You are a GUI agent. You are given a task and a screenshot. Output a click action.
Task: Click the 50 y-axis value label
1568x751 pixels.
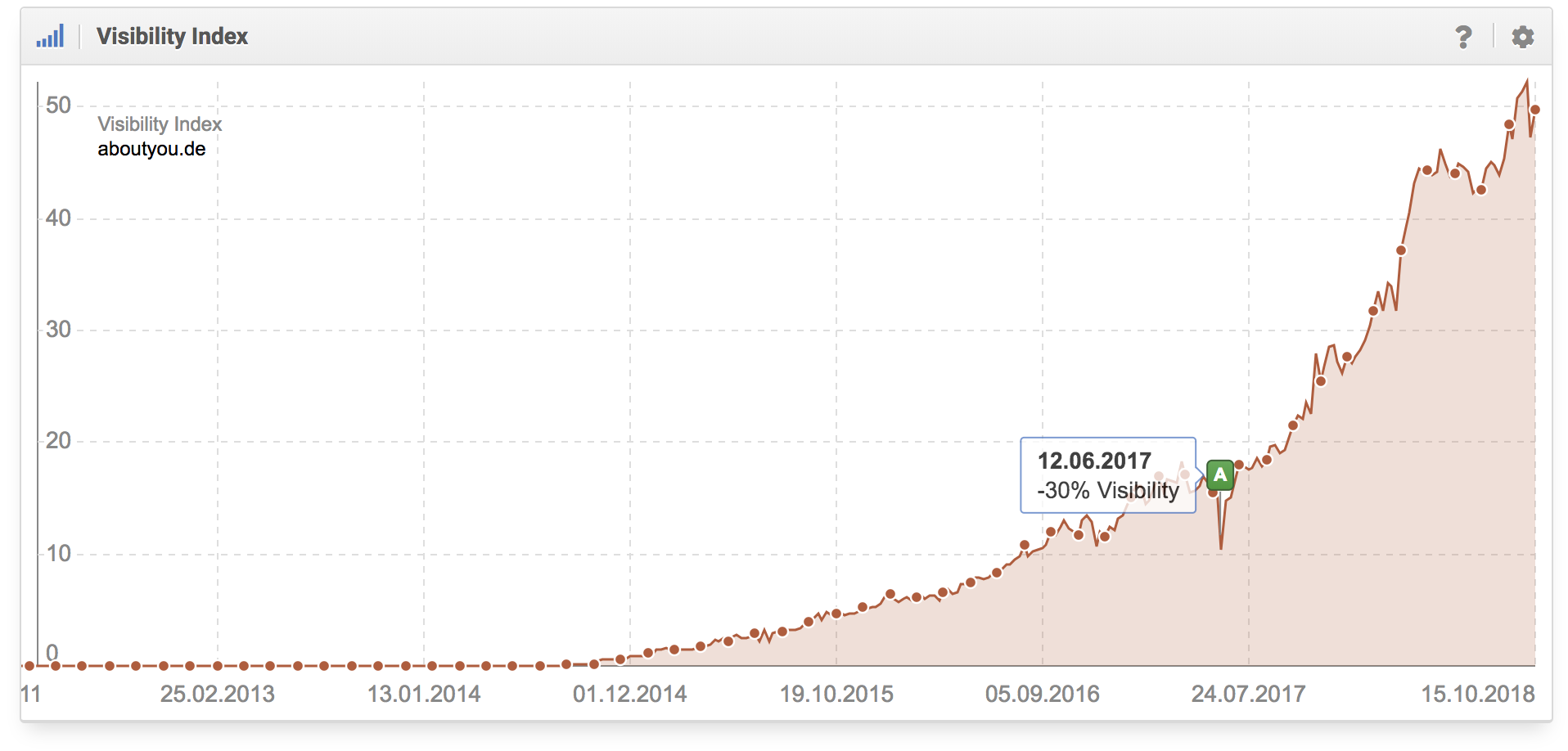point(59,106)
